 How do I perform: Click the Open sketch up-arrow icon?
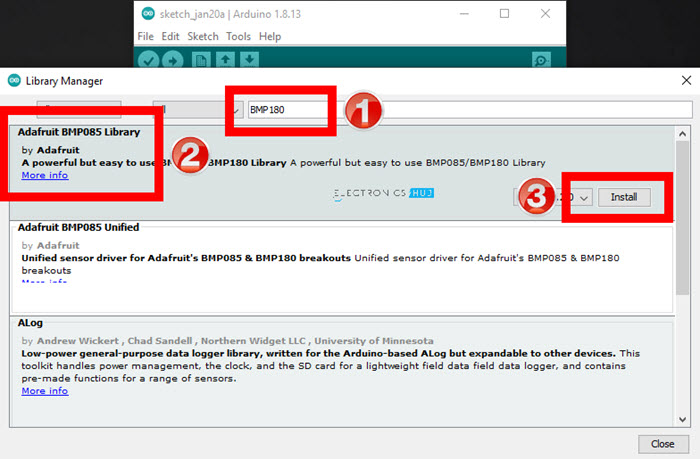coord(225,59)
